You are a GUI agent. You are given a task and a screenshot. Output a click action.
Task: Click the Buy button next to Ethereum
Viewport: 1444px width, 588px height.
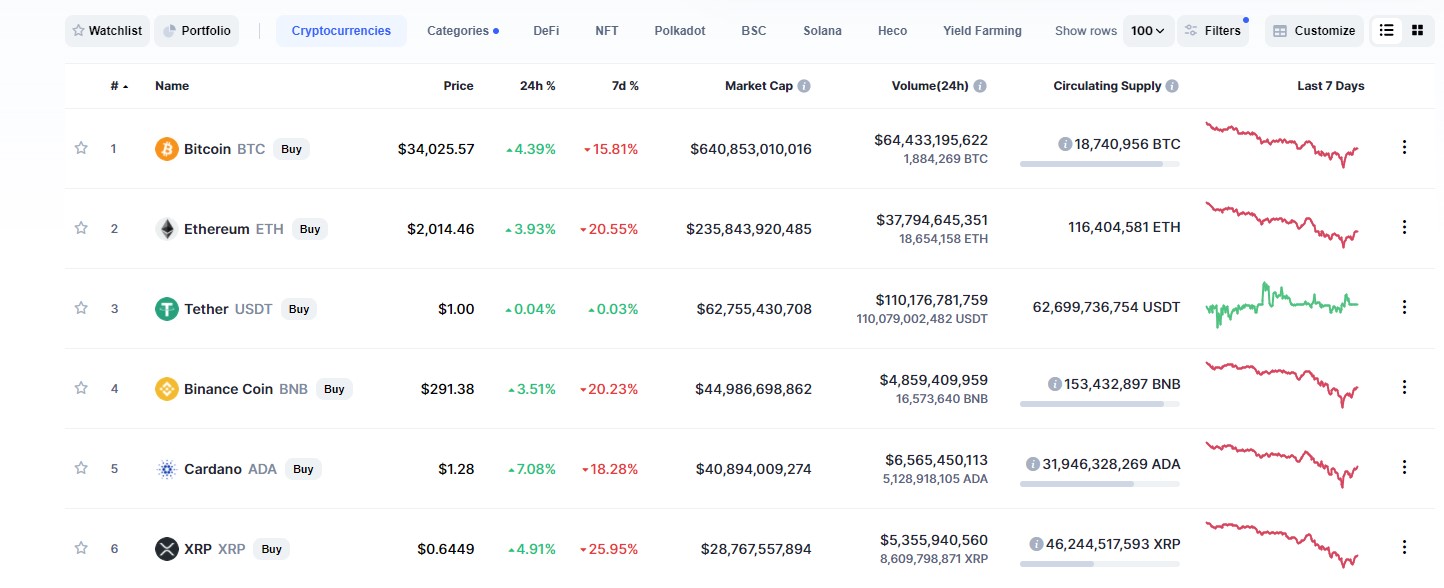pyautogui.click(x=310, y=229)
